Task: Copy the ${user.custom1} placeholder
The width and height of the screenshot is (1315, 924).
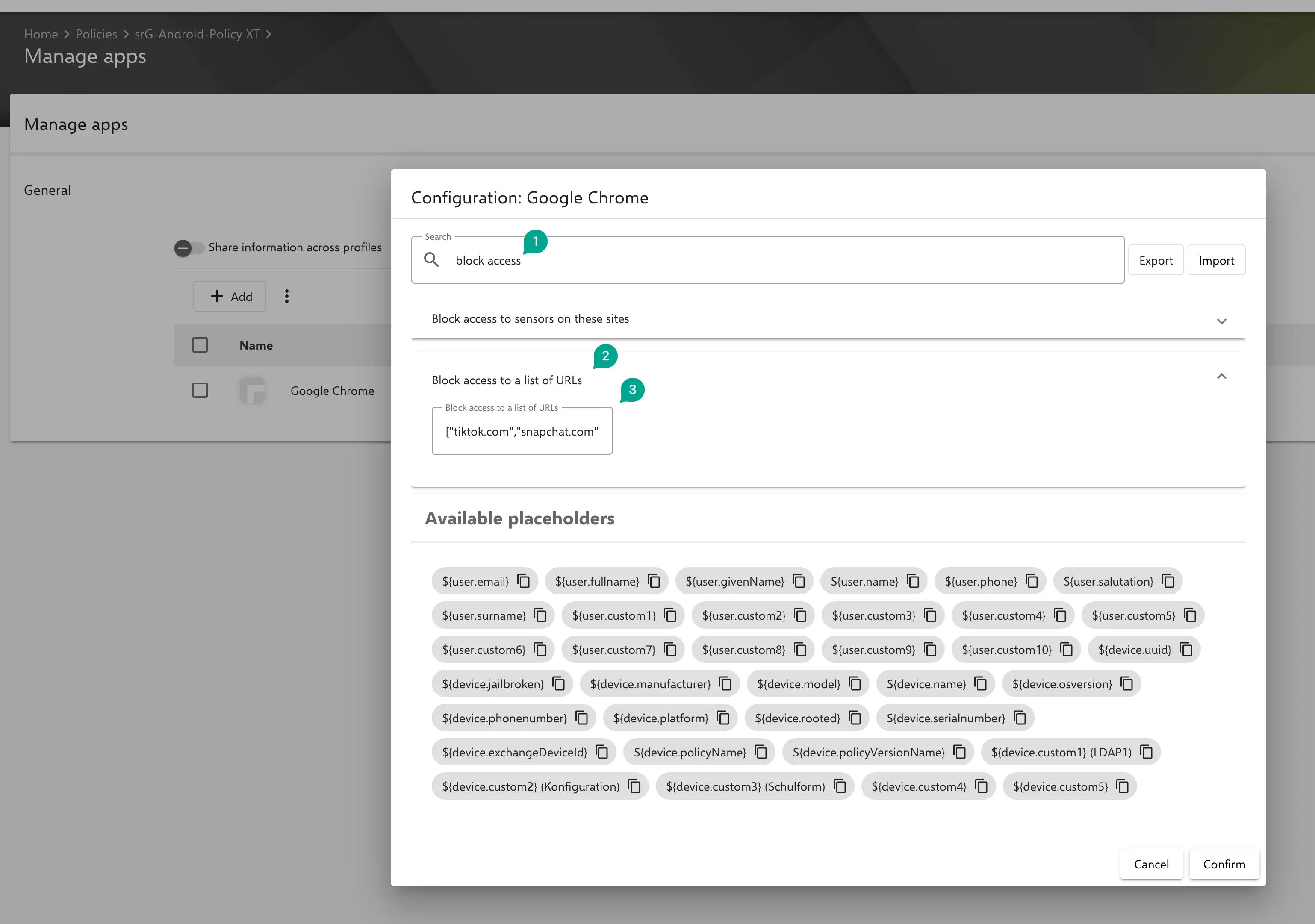Action: (670, 615)
